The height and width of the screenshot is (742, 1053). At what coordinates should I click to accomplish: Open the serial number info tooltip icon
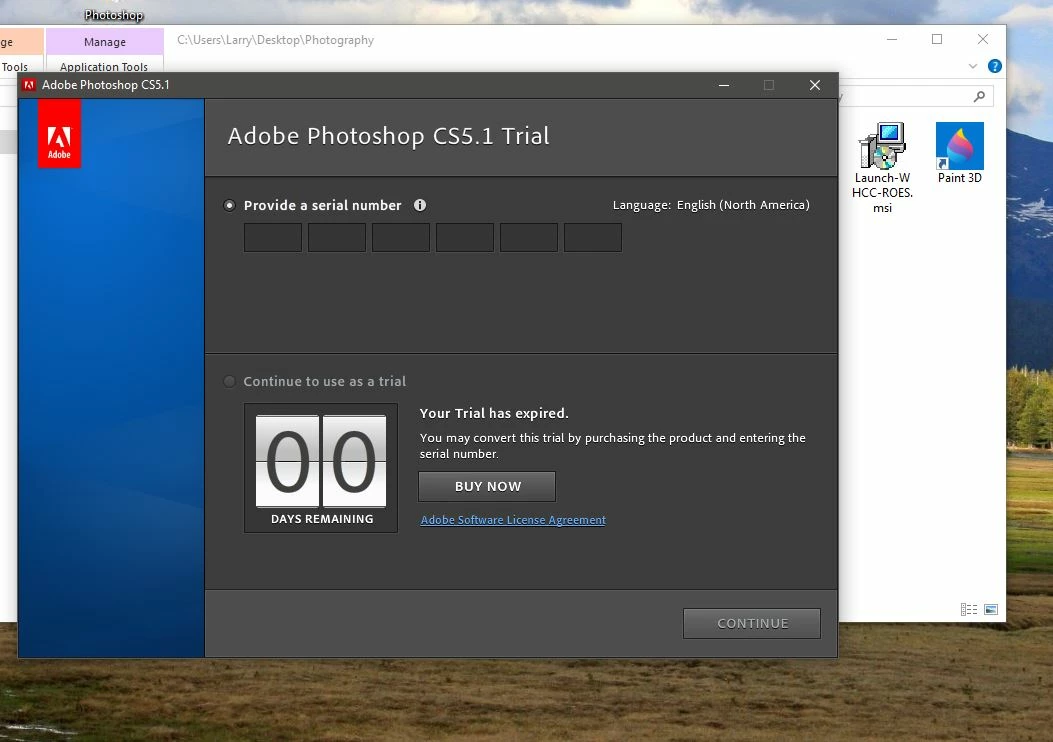click(x=420, y=205)
